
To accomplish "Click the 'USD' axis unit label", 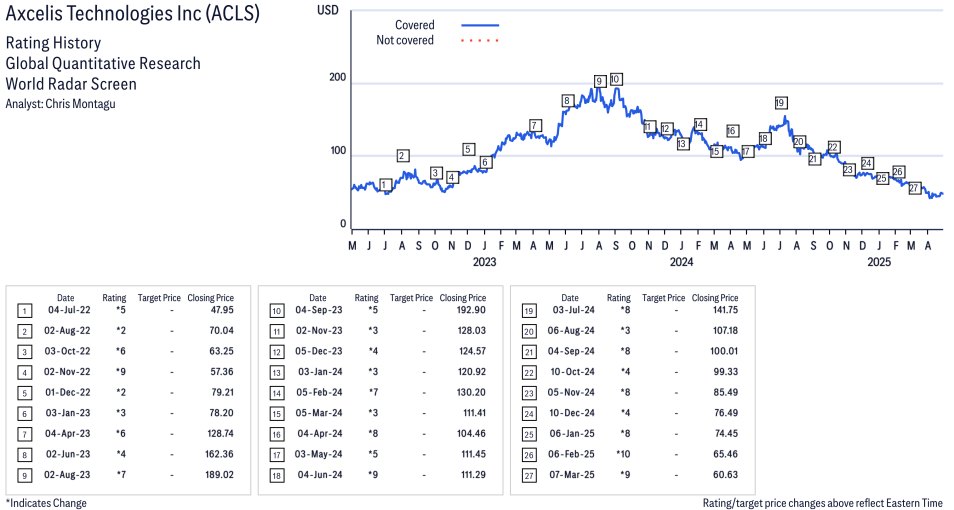I will tap(327, 10).
